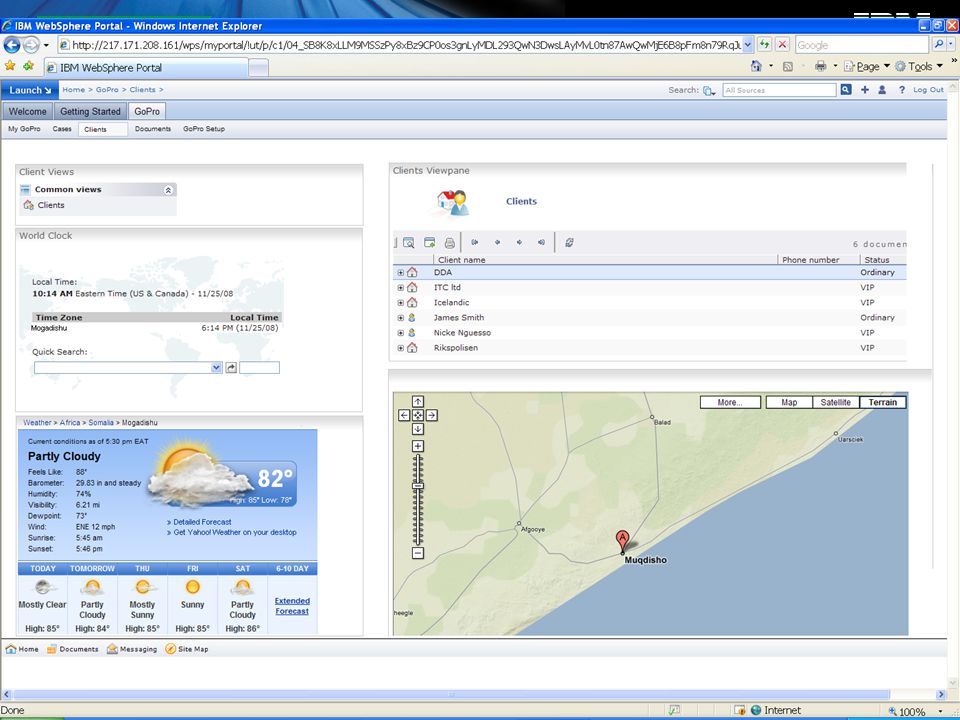Viewport: 960px width, 720px height.
Task: Expand the Rikspolisen client row
Action: pyautogui.click(x=400, y=348)
